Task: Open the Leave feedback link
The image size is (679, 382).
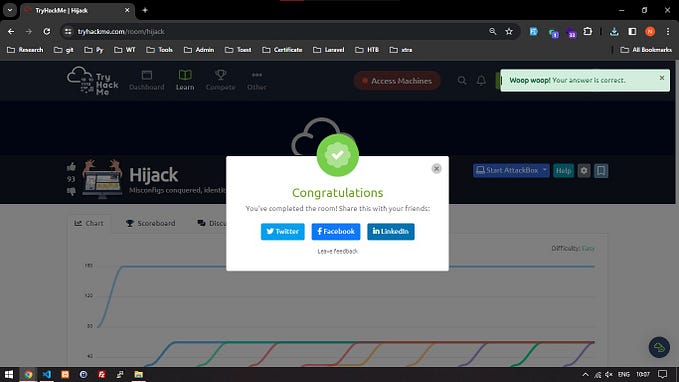Action: (338, 251)
